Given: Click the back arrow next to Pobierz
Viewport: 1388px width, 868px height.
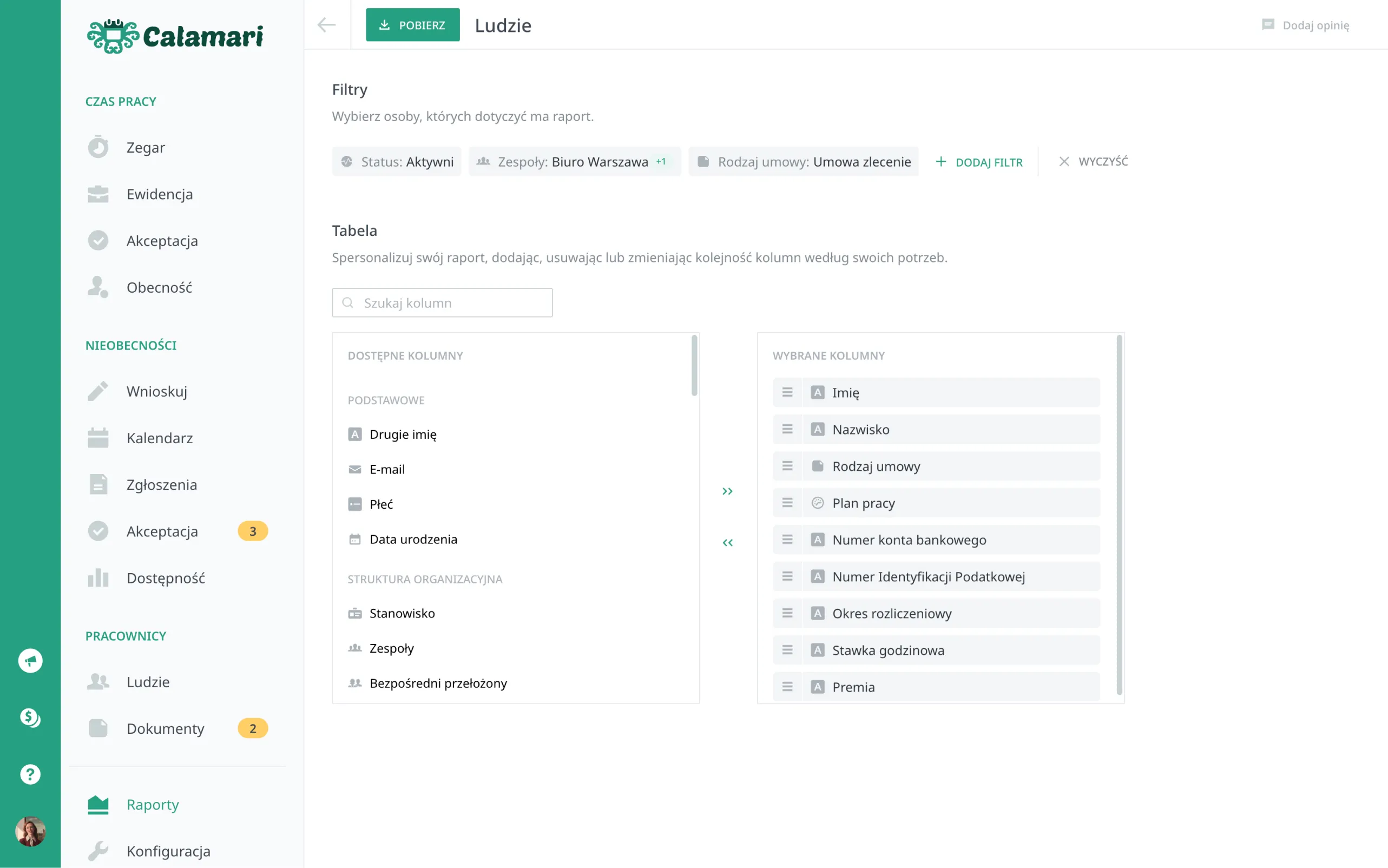Looking at the screenshot, I should coord(327,25).
